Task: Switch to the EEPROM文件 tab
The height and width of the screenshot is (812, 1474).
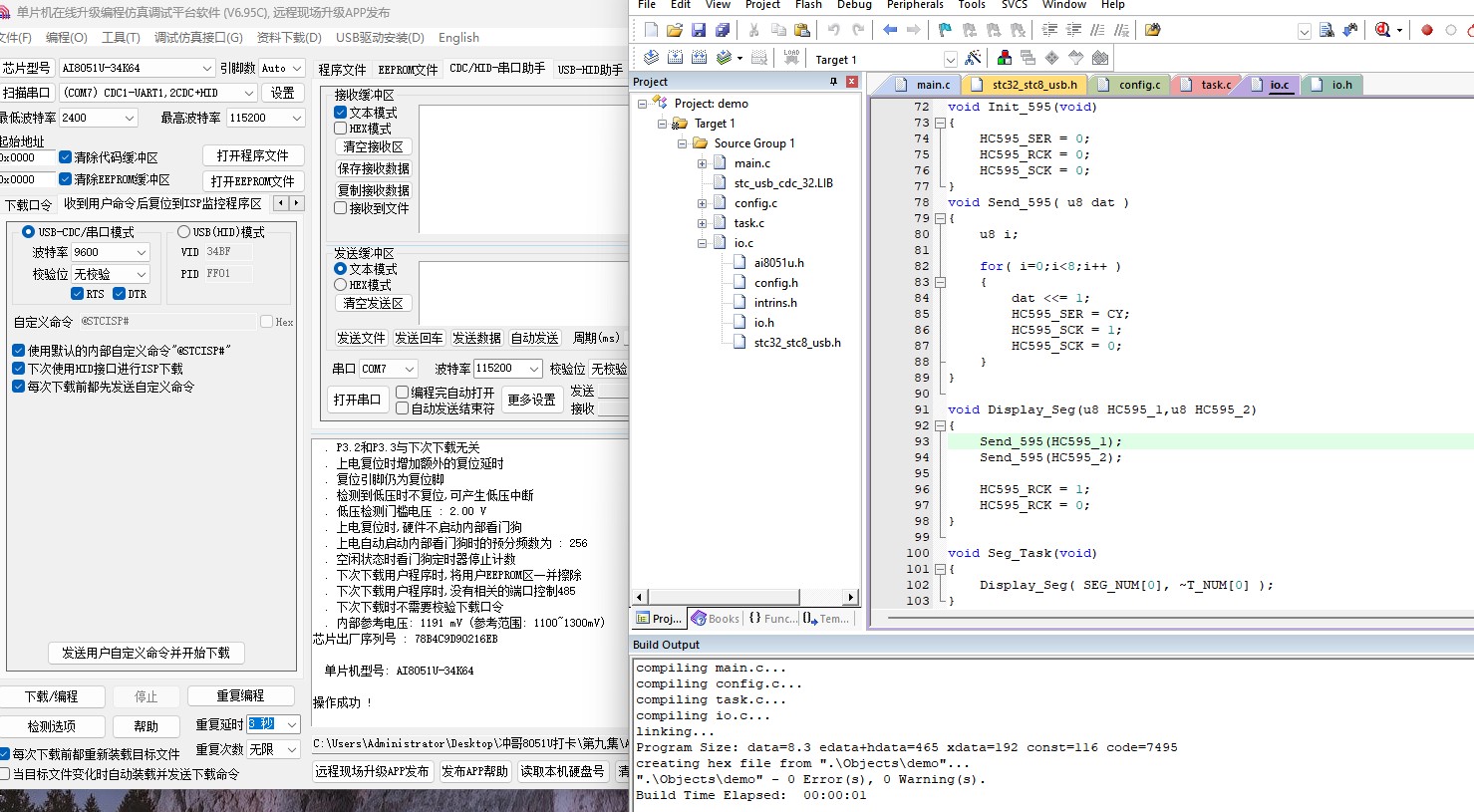Action: point(408,70)
